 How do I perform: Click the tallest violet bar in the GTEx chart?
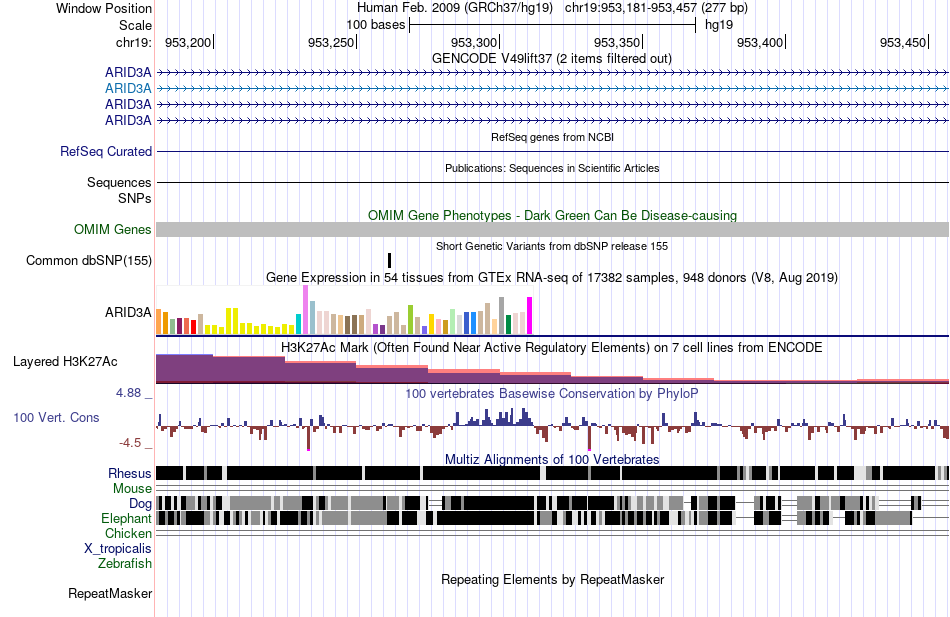click(305, 310)
